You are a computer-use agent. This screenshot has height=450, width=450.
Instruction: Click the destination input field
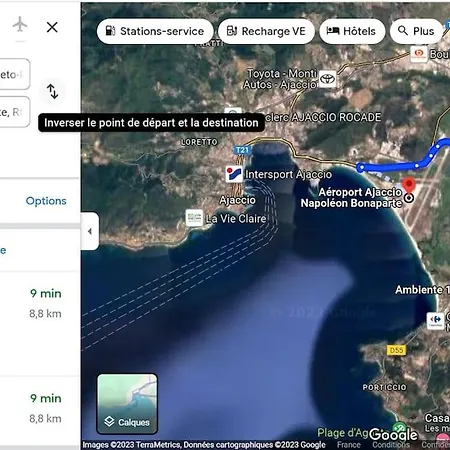[15, 112]
